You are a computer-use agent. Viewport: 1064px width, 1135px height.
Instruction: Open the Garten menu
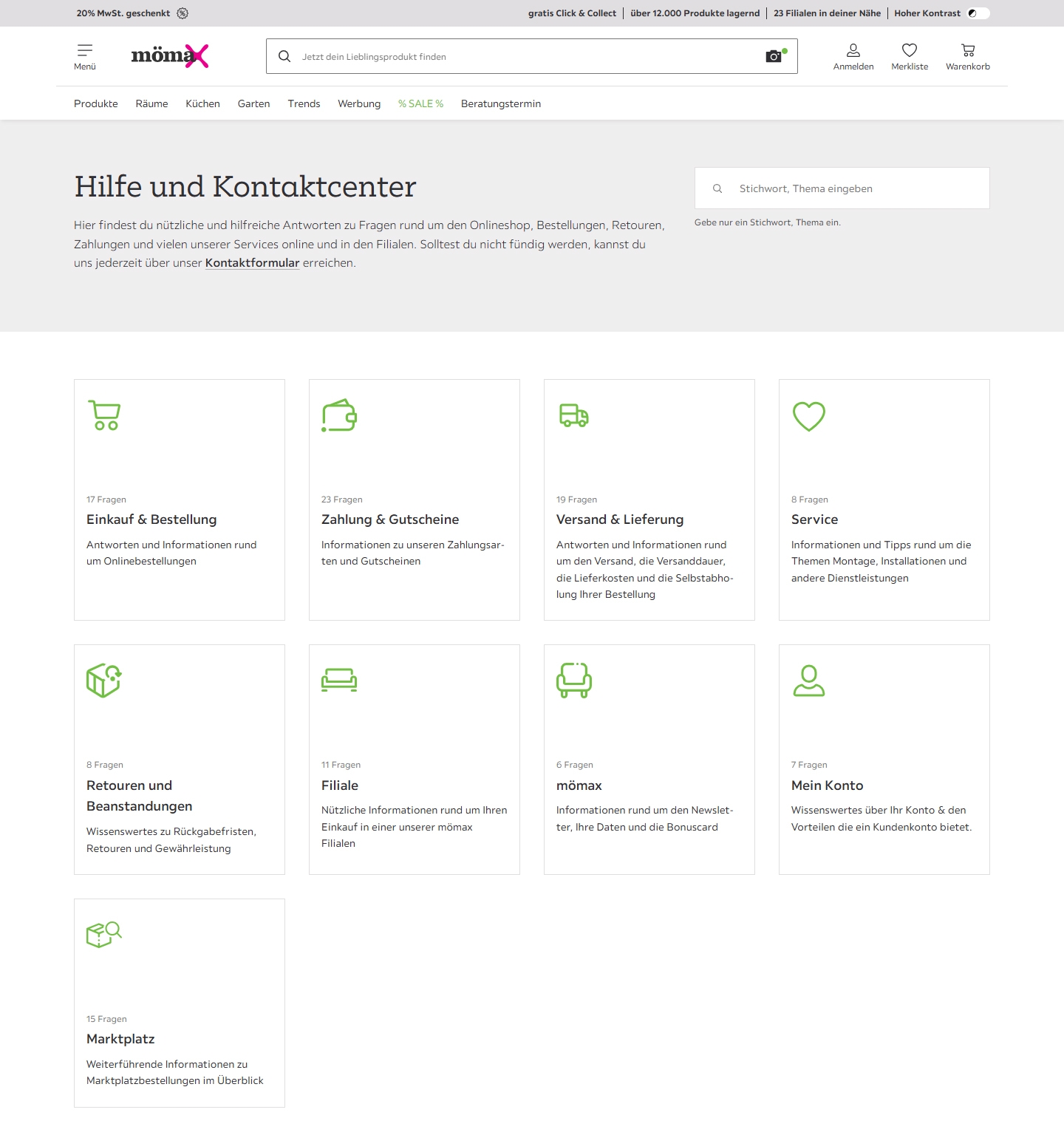coord(254,103)
